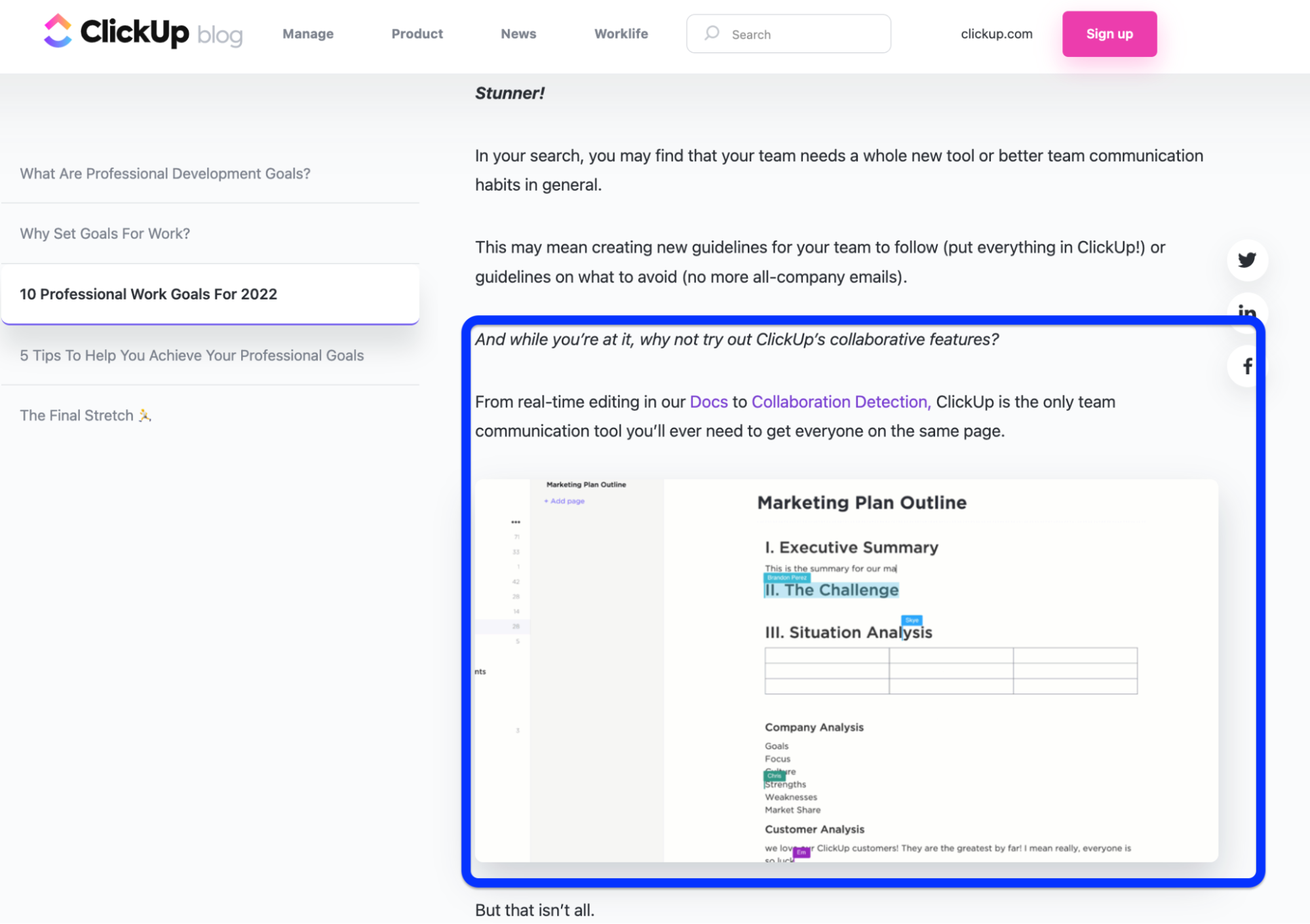
Task: Open the Worklife nav menu
Action: [x=621, y=33]
